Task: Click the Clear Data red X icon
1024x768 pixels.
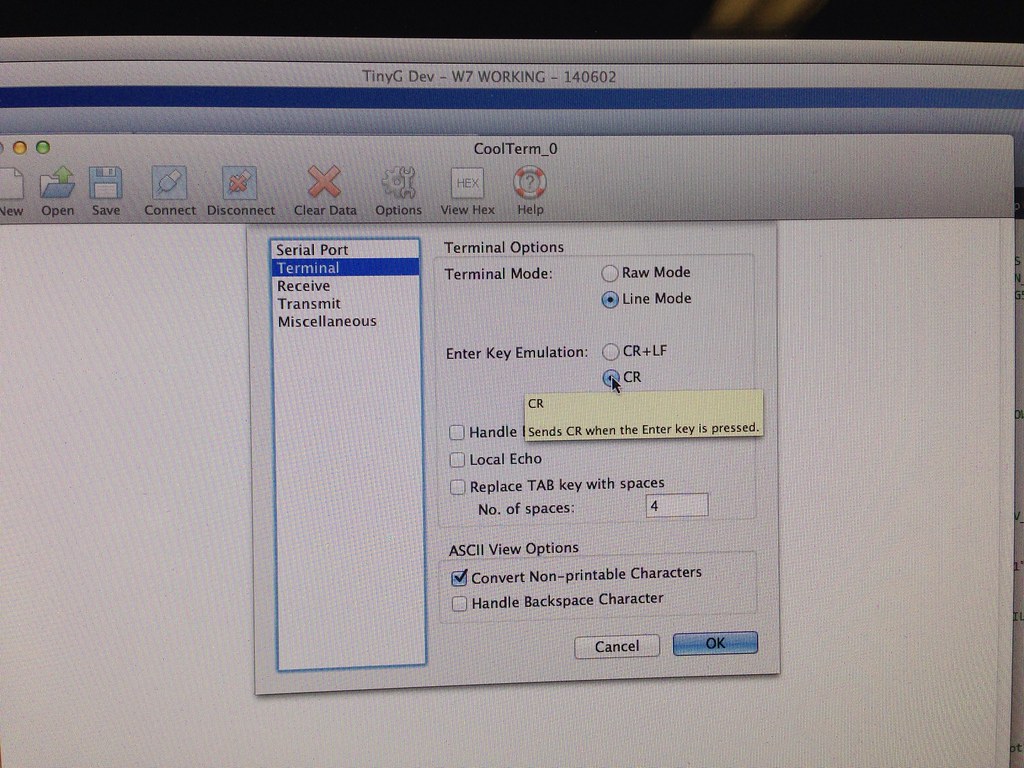Action: click(x=325, y=182)
